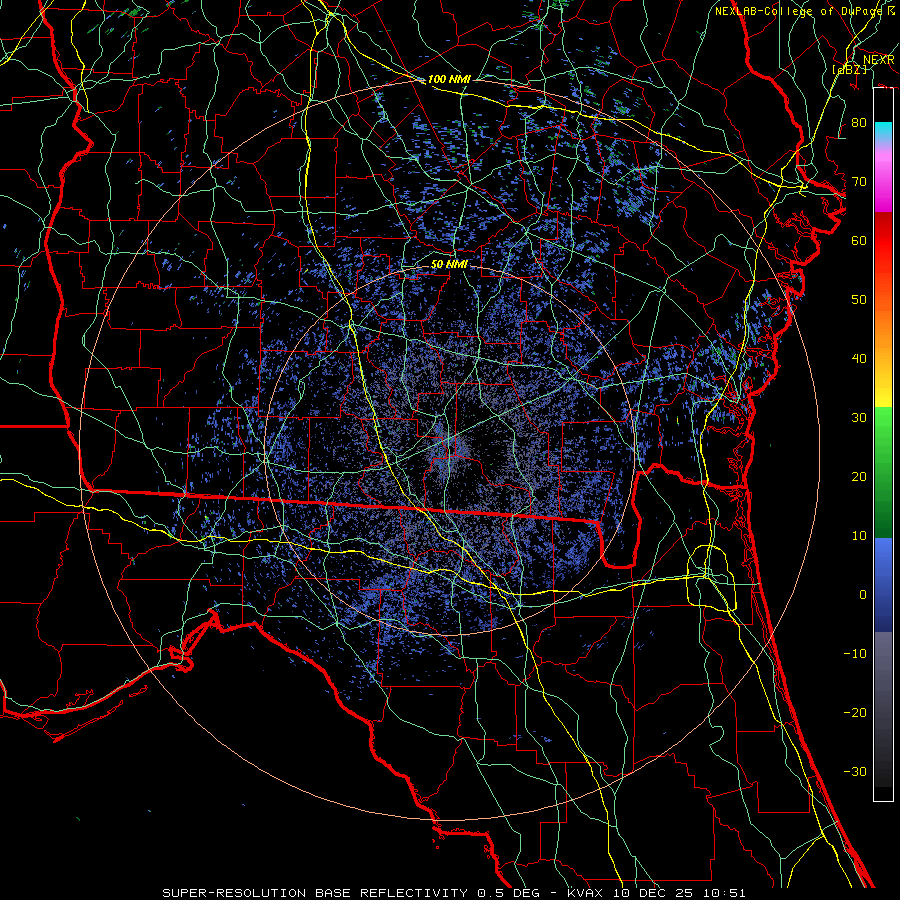Screen dimensions: 900x900
Task: Click the 70 value on the color scale
Action: coord(859,182)
